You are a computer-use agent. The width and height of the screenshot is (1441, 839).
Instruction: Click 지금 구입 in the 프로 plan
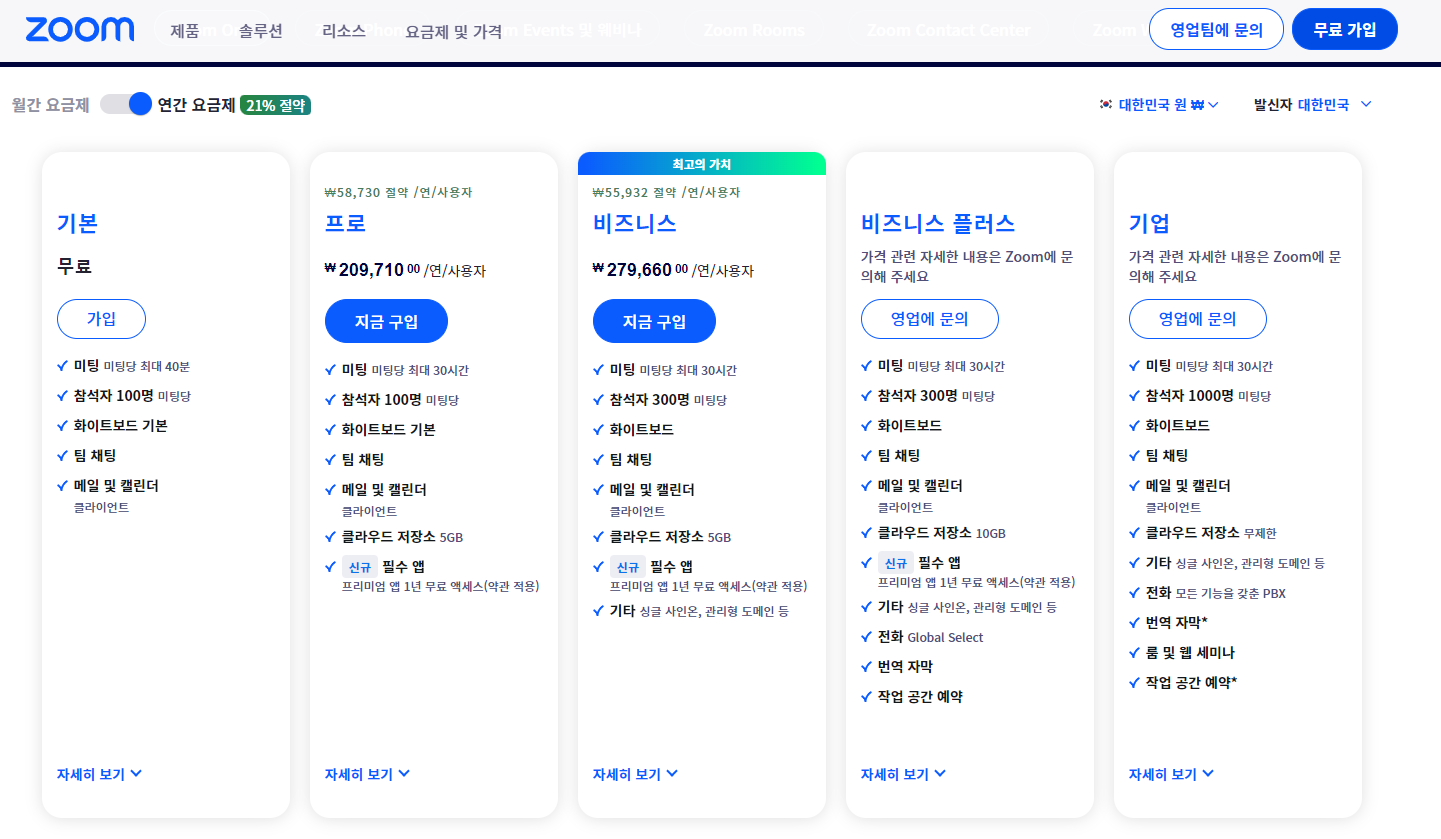386,321
